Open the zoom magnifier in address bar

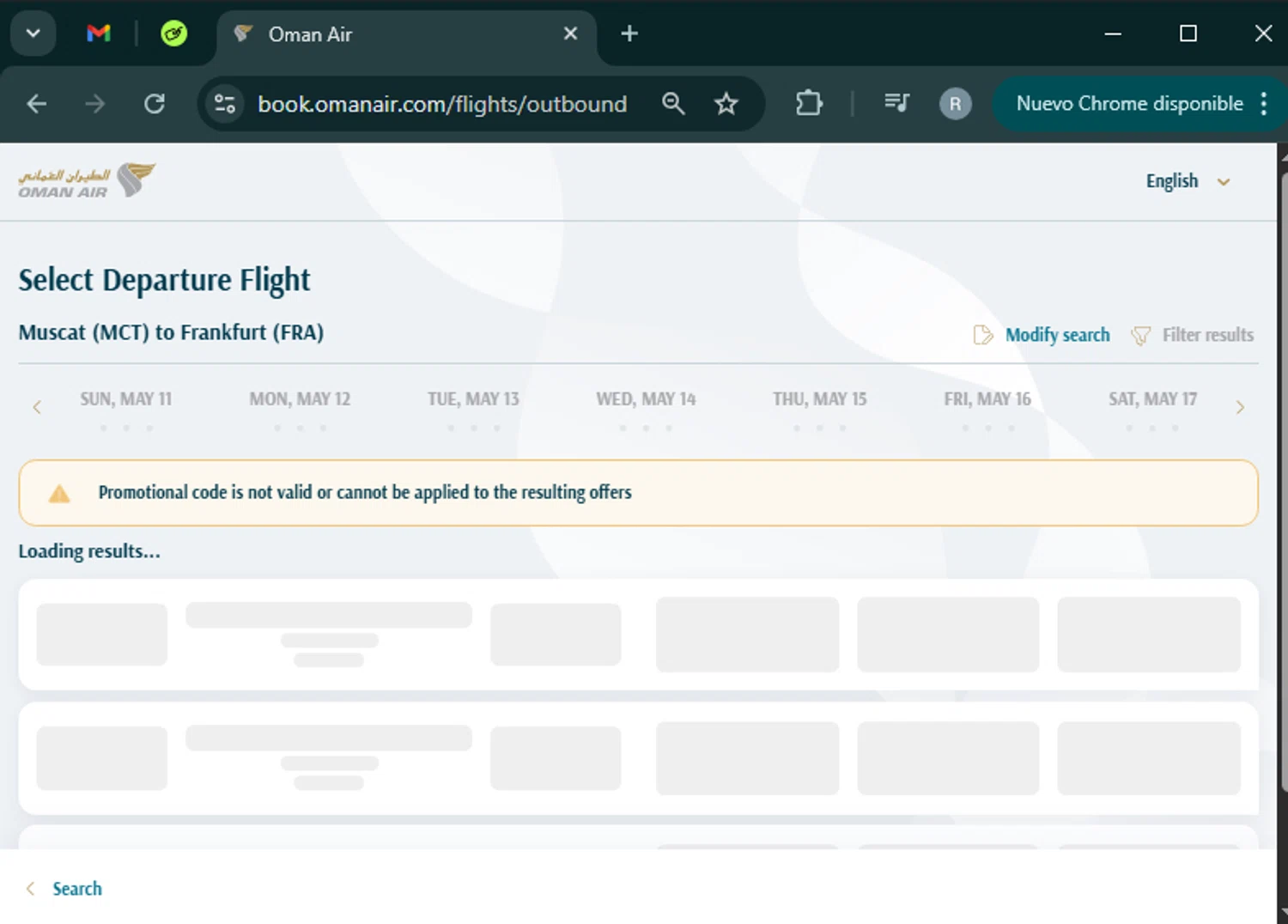[x=673, y=104]
